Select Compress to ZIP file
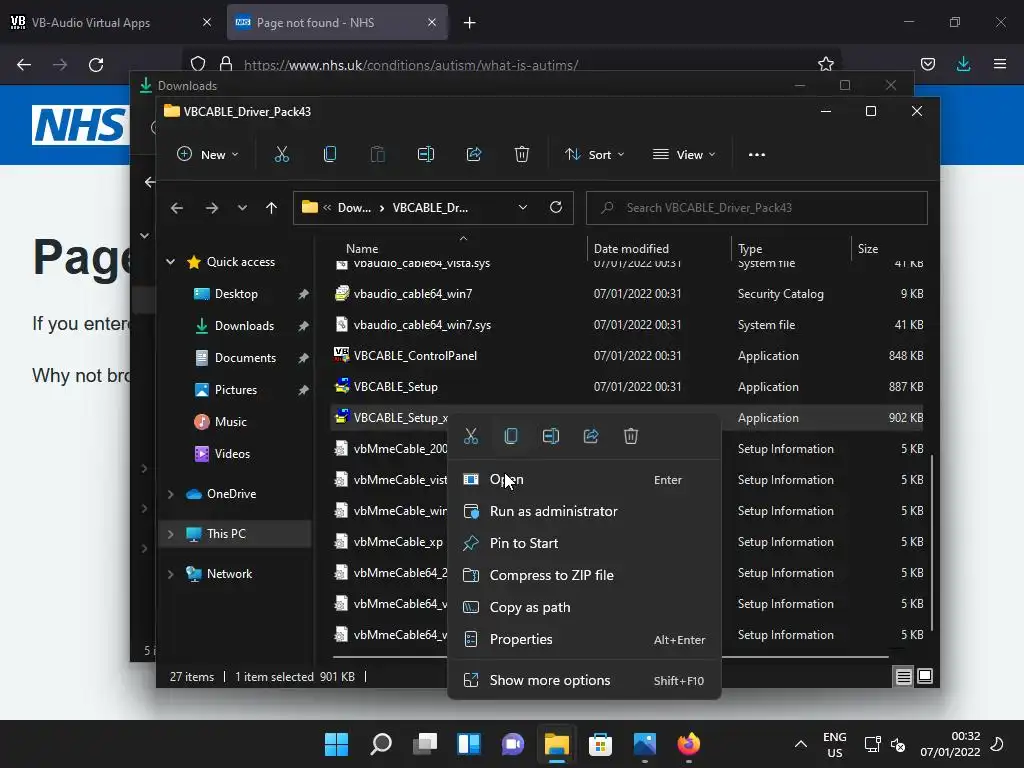1024x768 pixels. point(584,575)
